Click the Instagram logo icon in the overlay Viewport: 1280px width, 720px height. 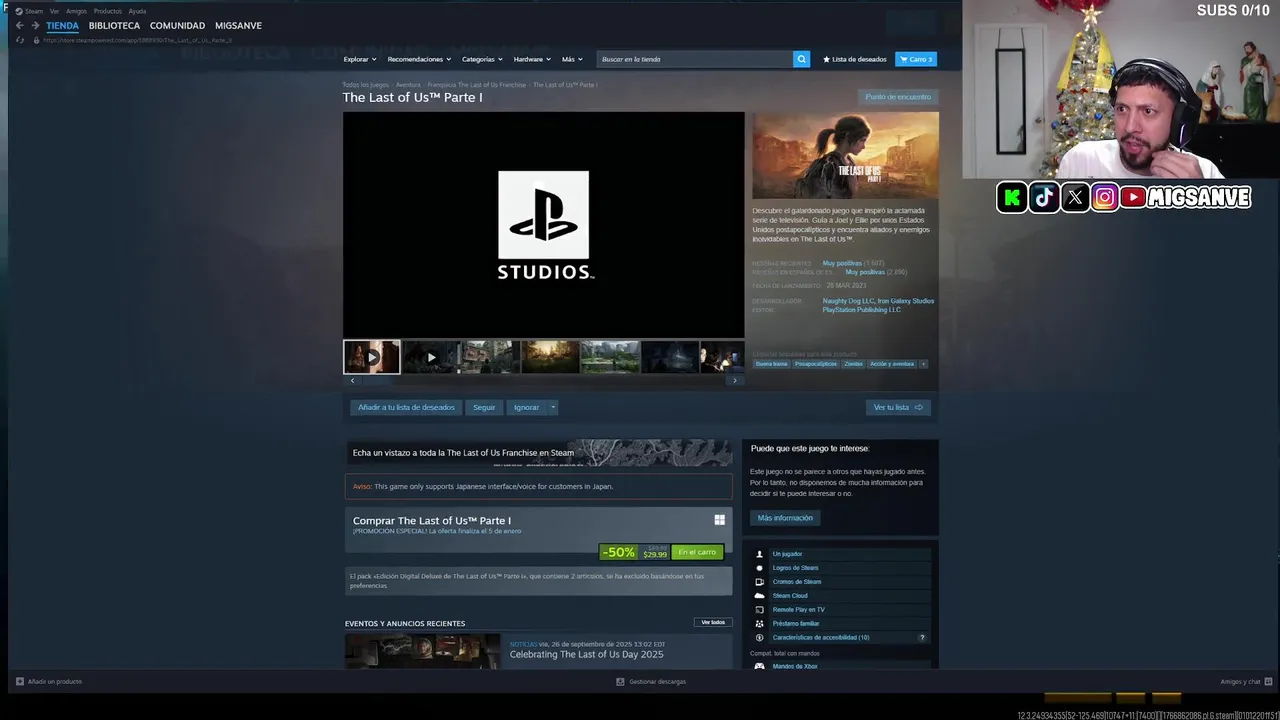1105,197
